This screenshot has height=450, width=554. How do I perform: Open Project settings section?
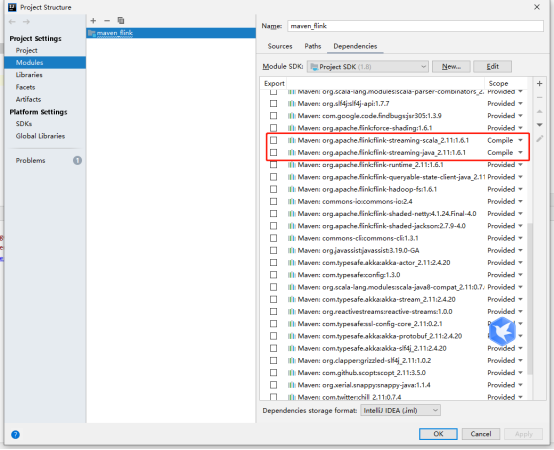(x=26, y=51)
